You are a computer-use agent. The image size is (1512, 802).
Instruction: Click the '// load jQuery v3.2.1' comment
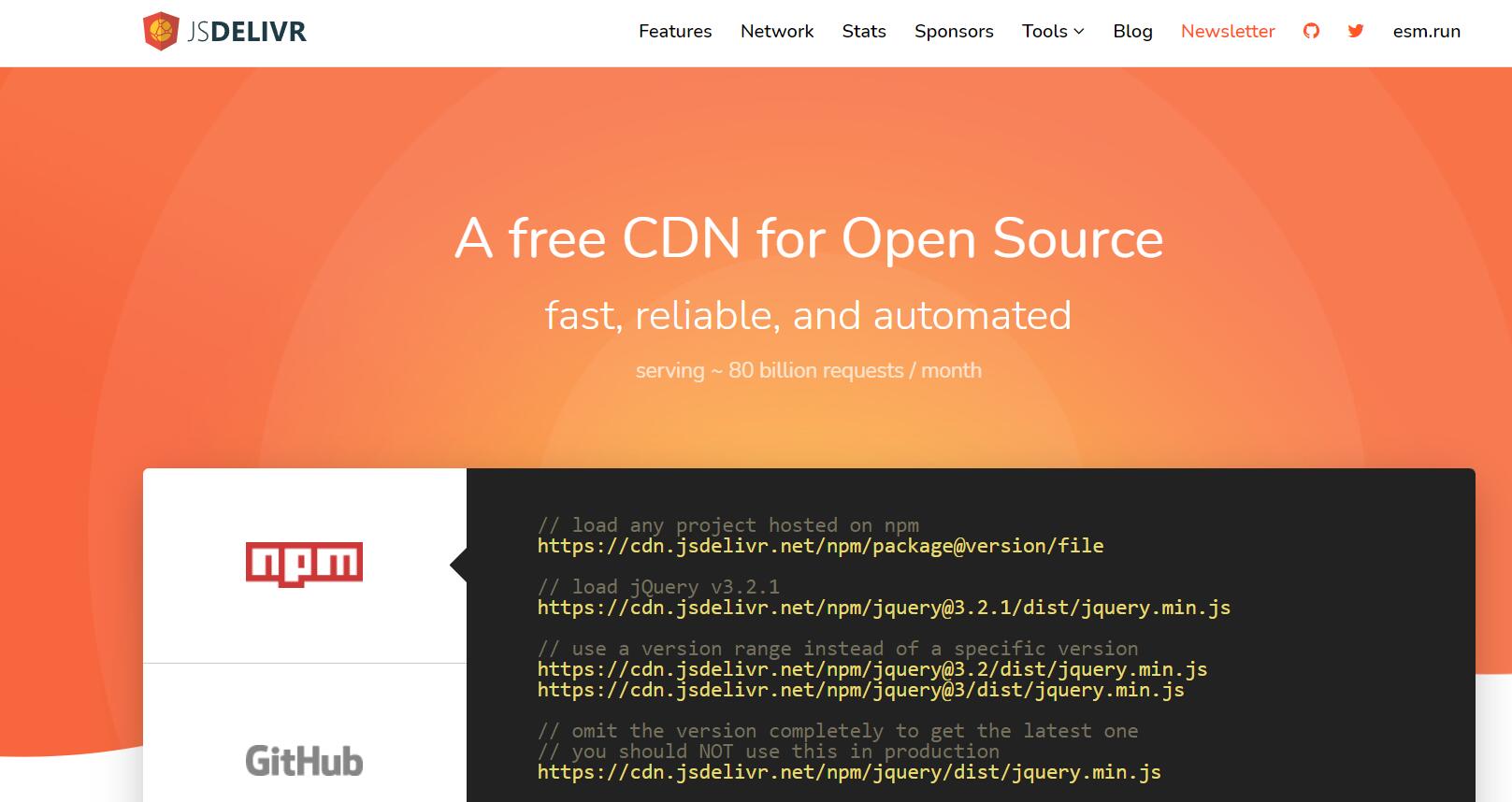coord(658,587)
